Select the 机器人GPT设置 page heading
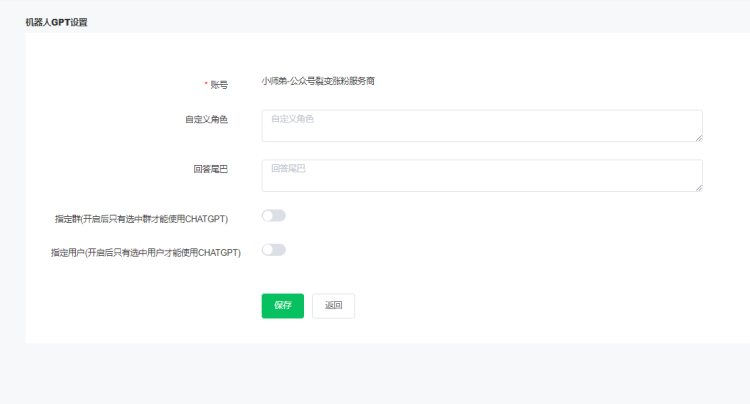This screenshot has width=750, height=404. (x=56, y=21)
